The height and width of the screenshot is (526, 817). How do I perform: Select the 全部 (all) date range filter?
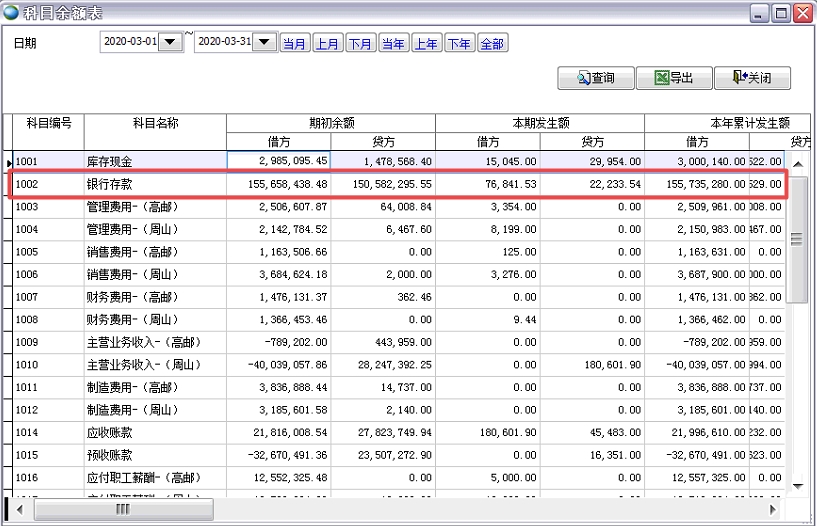click(492, 43)
